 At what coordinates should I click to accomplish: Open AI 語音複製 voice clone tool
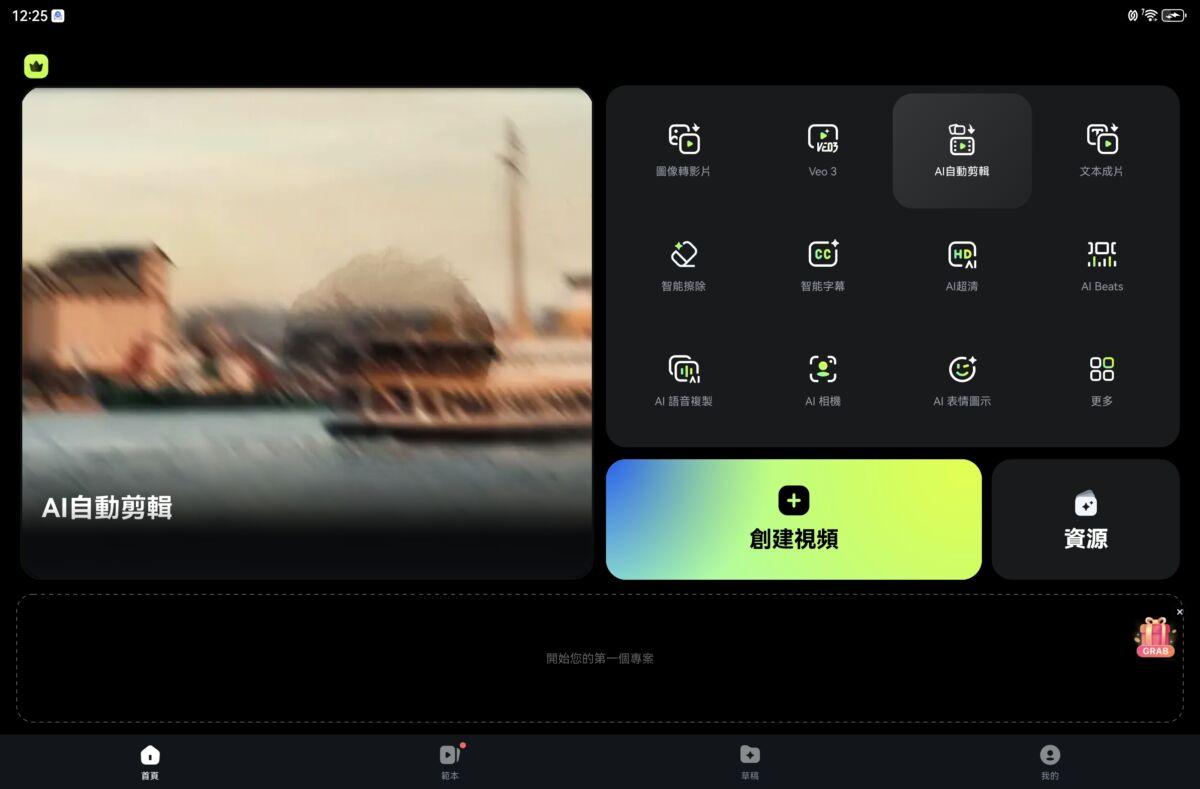pyautogui.click(x=684, y=380)
